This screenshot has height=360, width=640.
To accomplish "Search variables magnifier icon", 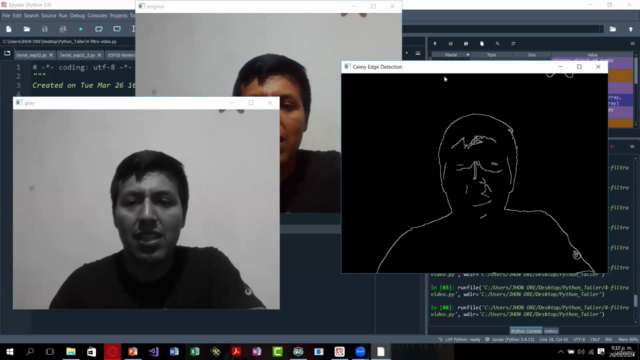I will click(x=497, y=43).
